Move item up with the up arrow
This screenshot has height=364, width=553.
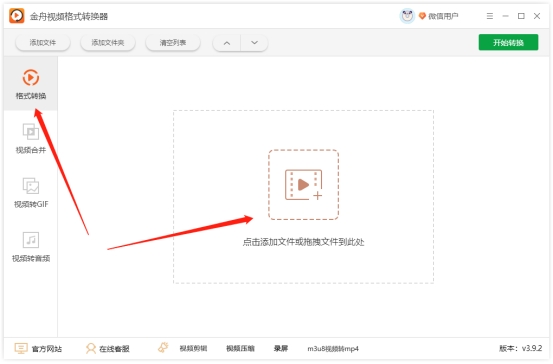[227, 43]
